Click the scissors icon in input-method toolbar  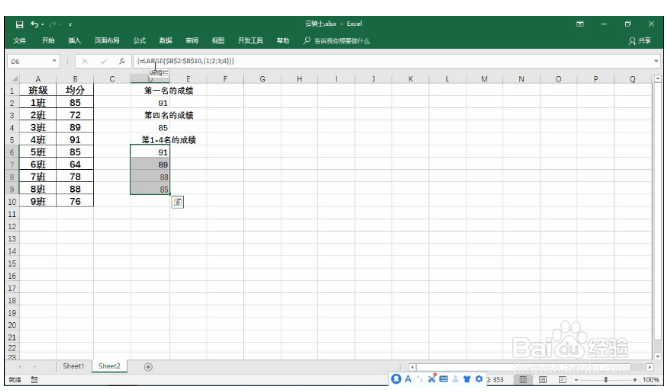pos(432,378)
